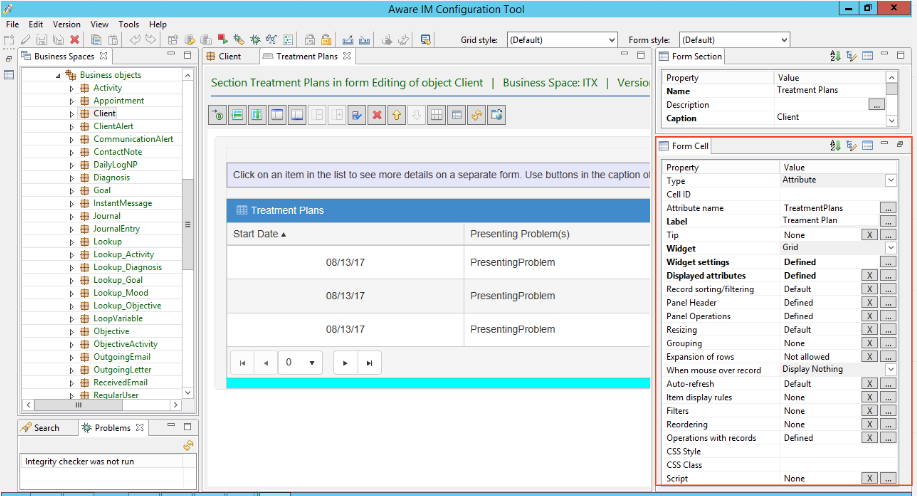Click the first editor toolbar icon with green circle
917x496 pixels.
pyautogui.click(x=218, y=115)
